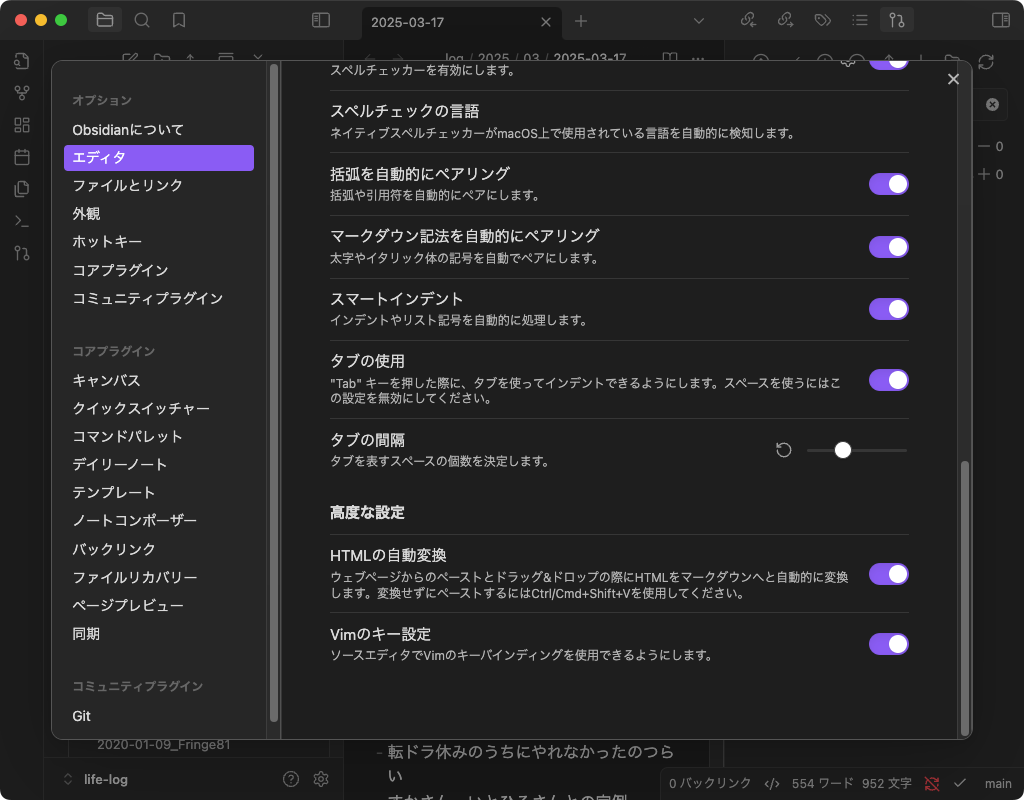The image size is (1024, 800).
Task: Adjust the タブの間隔 slider
Action: tap(856, 450)
